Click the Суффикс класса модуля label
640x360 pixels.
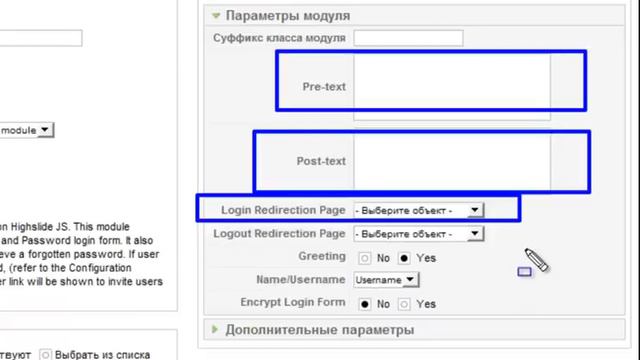[279, 38]
